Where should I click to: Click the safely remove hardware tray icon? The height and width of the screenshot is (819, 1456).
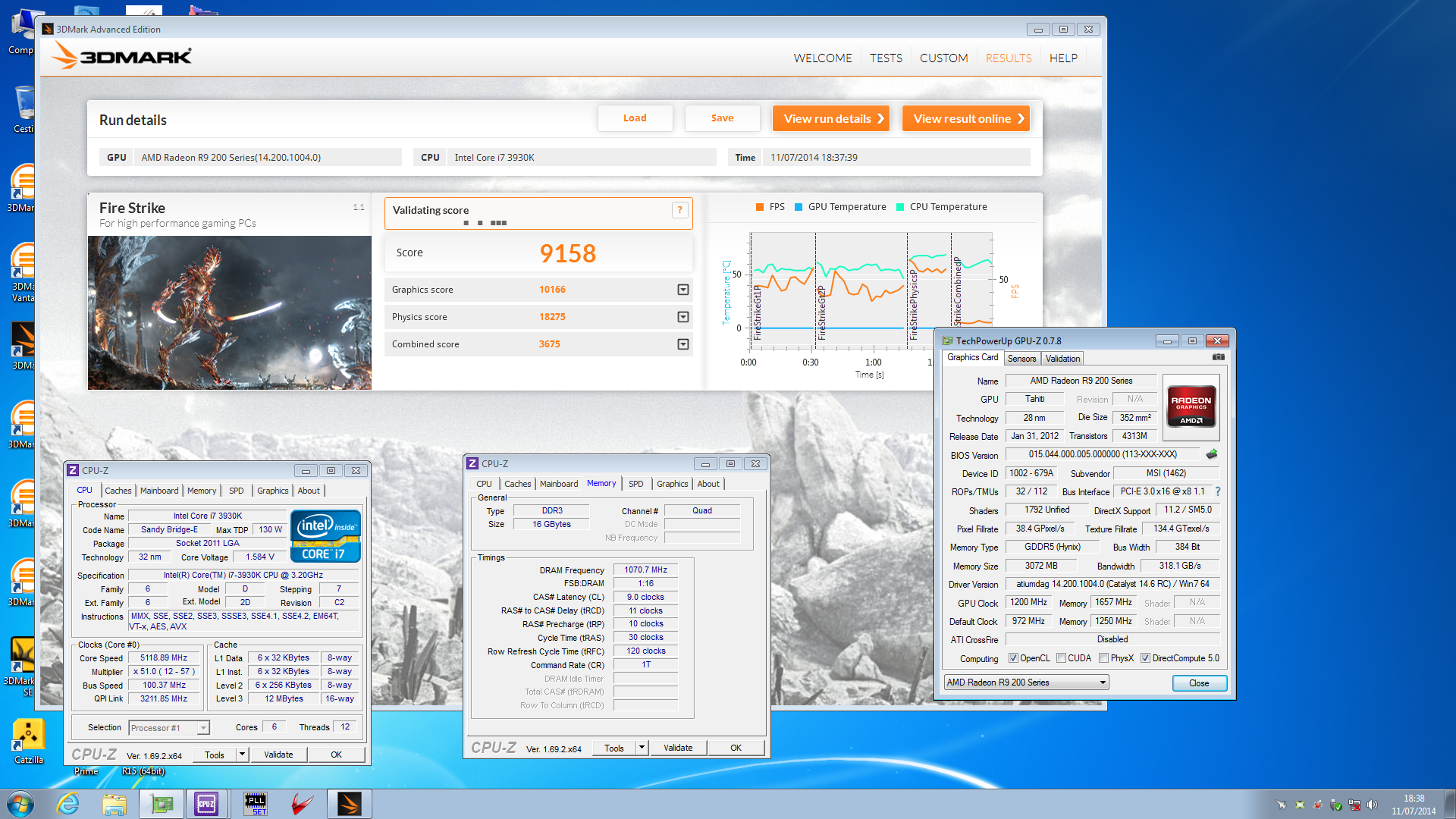pos(1335,805)
